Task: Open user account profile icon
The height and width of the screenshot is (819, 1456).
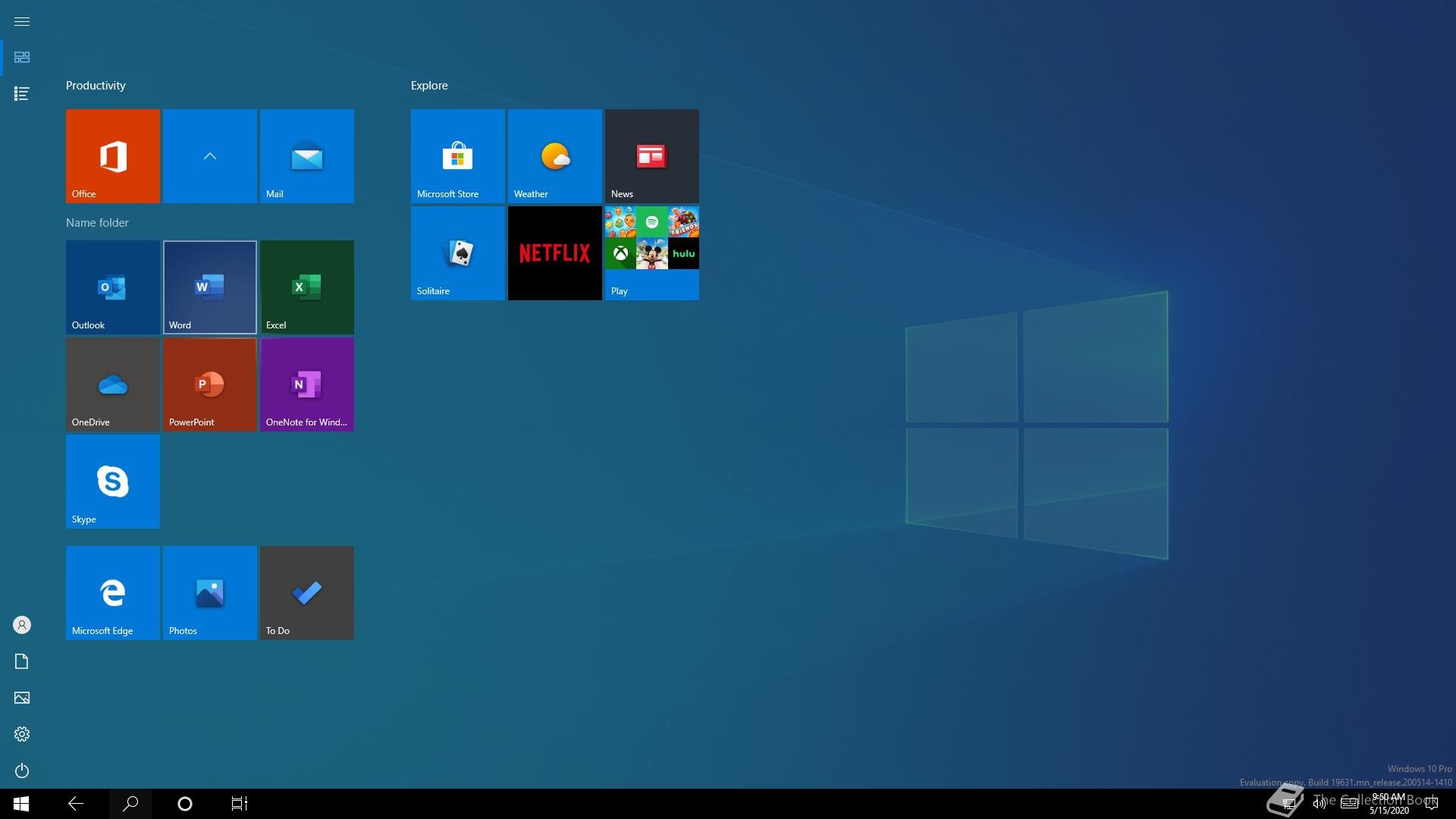Action: point(22,625)
